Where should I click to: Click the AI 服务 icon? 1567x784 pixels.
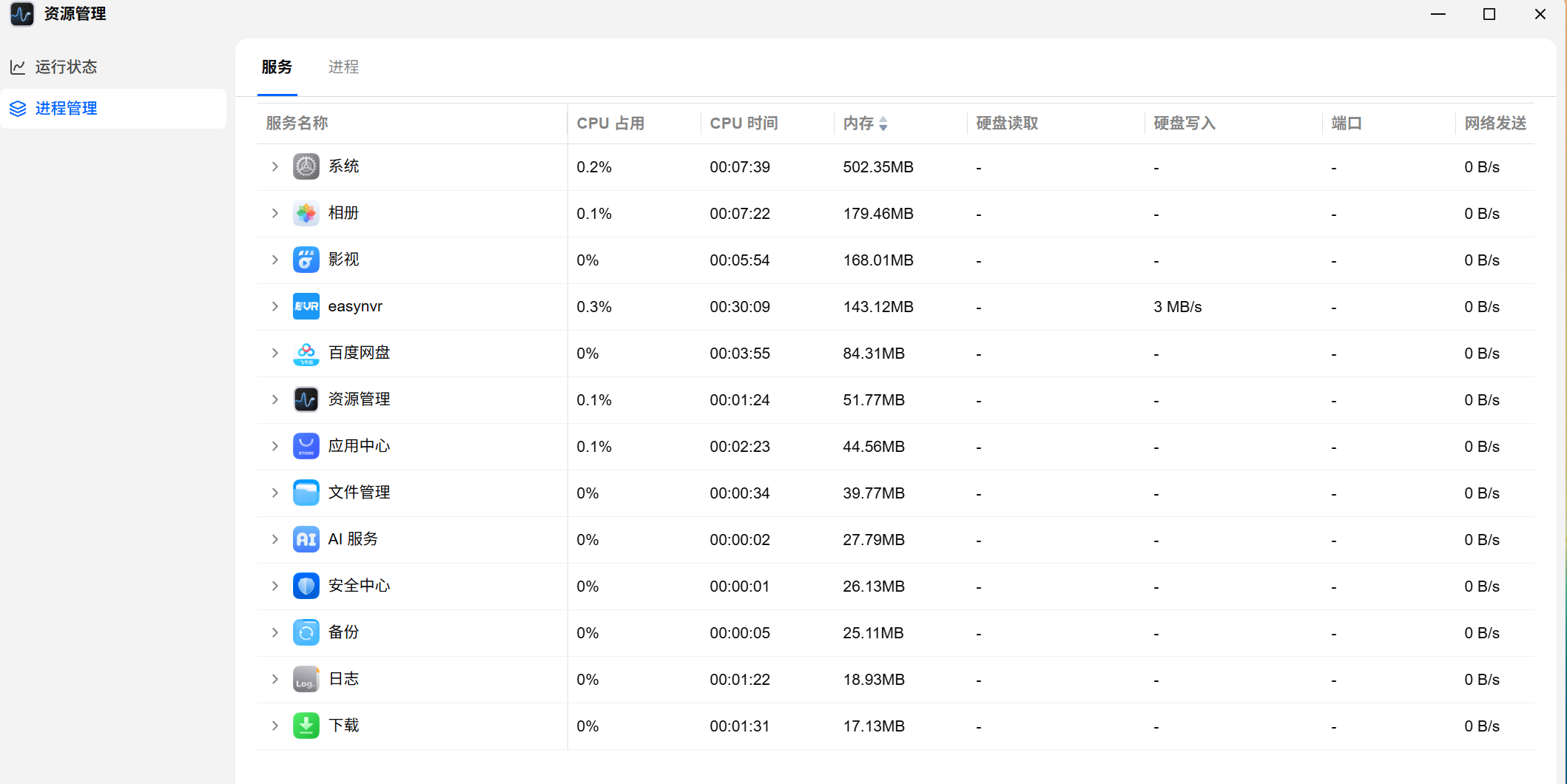306,539
